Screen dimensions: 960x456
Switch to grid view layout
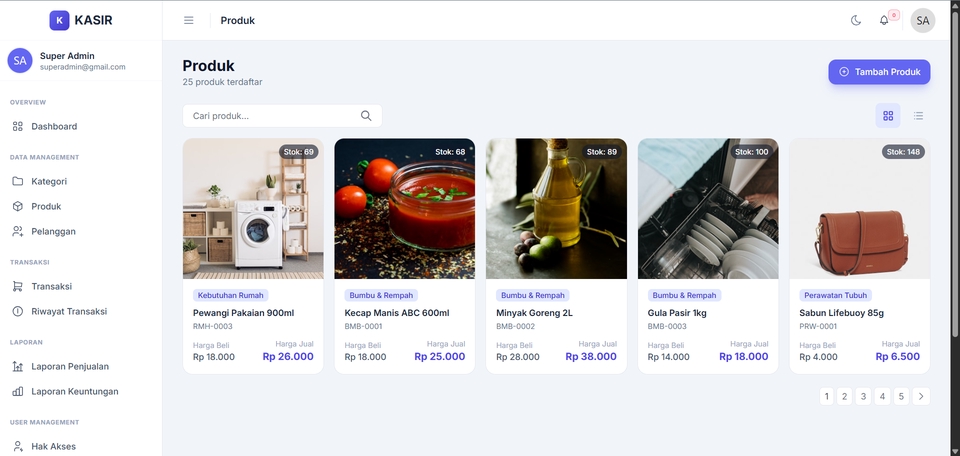coord(888,116)
